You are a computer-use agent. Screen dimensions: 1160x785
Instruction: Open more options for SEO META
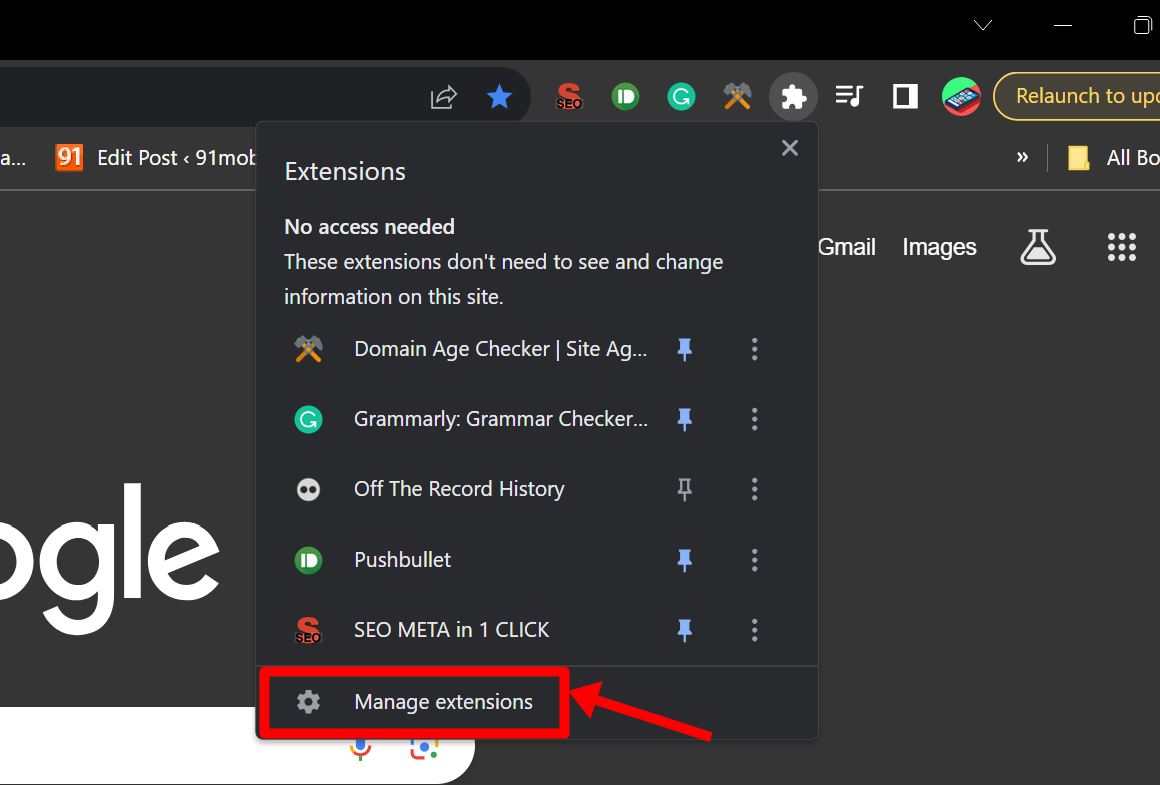click(x=755, y=630)
